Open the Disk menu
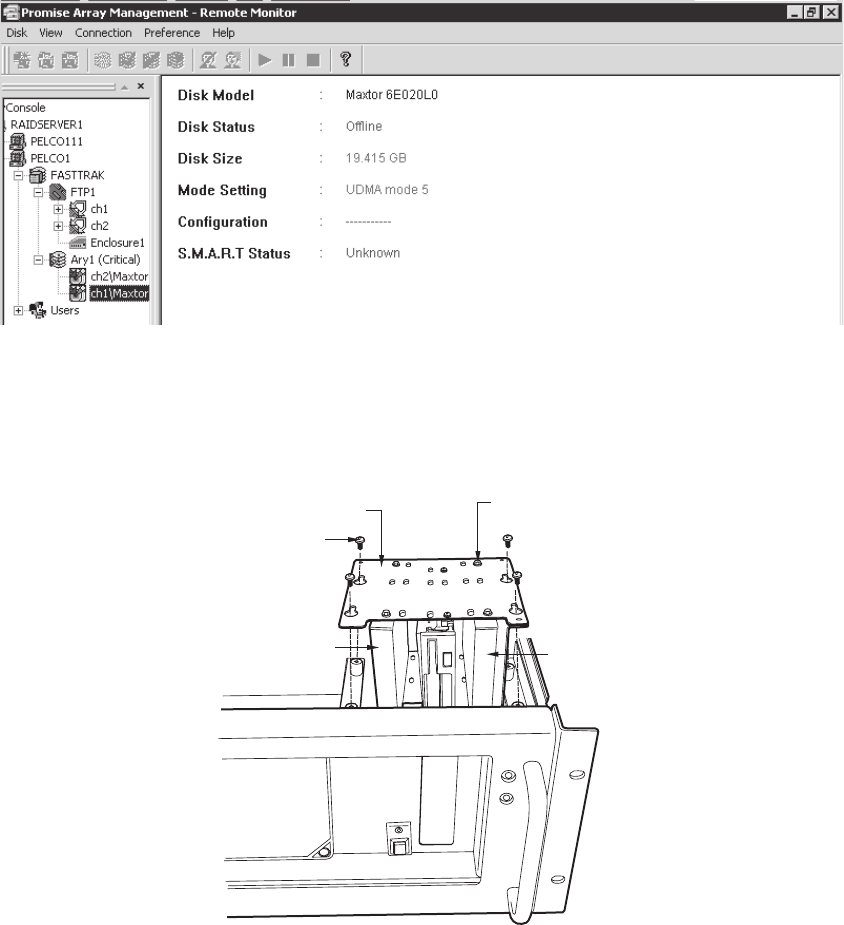 pyautogui.click(x=16, y=33)
